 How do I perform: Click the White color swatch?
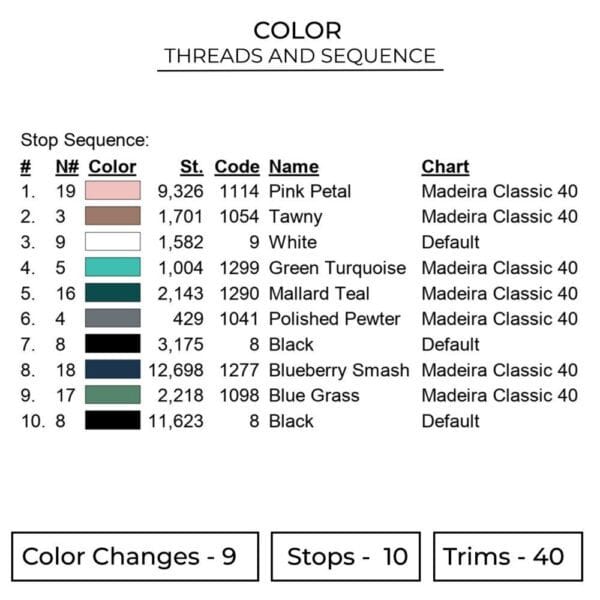coord(112,242)
